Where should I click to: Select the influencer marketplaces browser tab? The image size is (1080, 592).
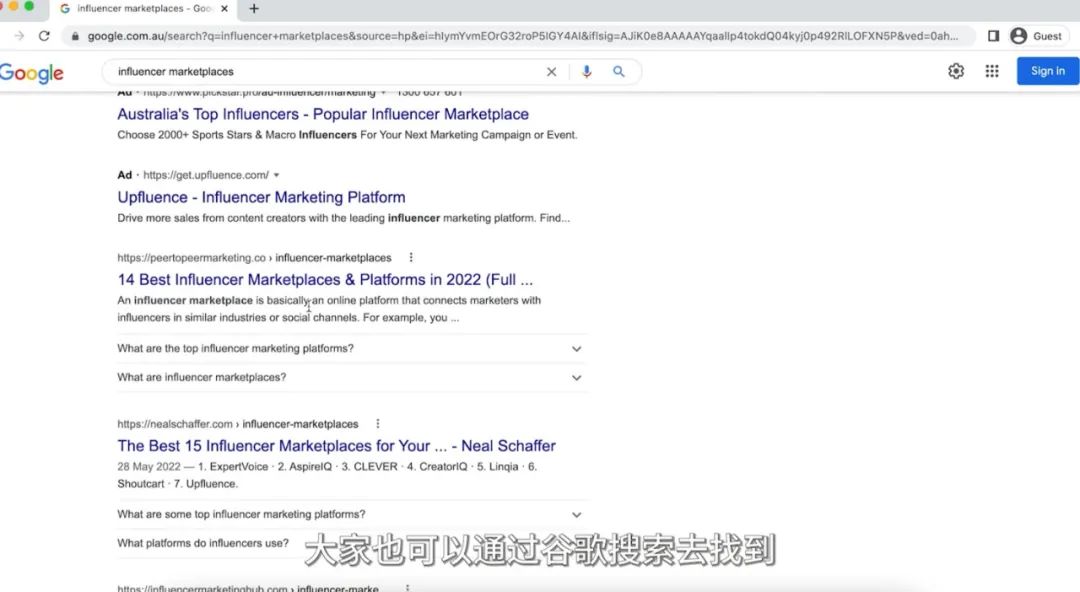coord(145,9)
